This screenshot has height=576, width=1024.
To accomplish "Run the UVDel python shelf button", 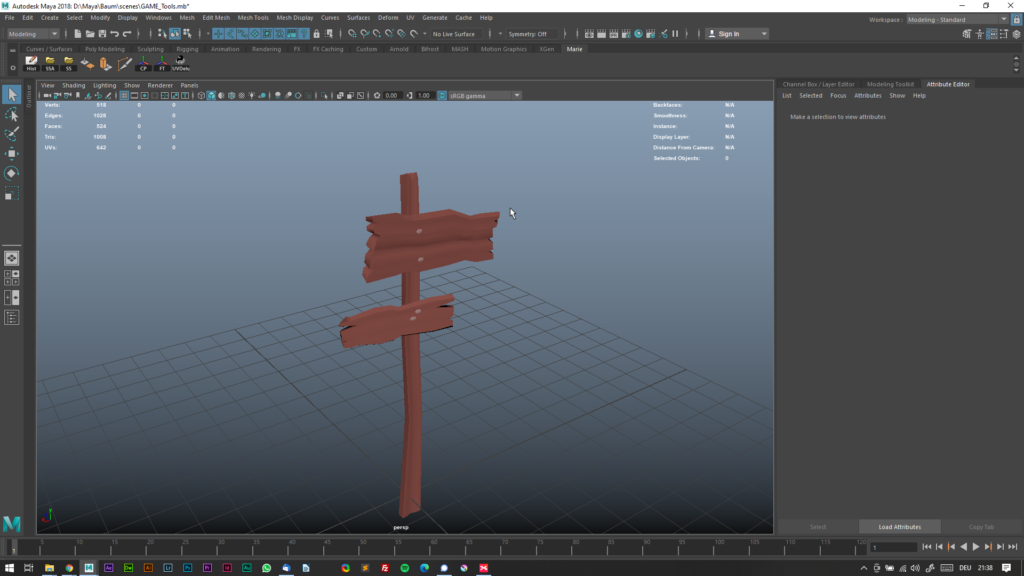I will [x=181, y=63].
